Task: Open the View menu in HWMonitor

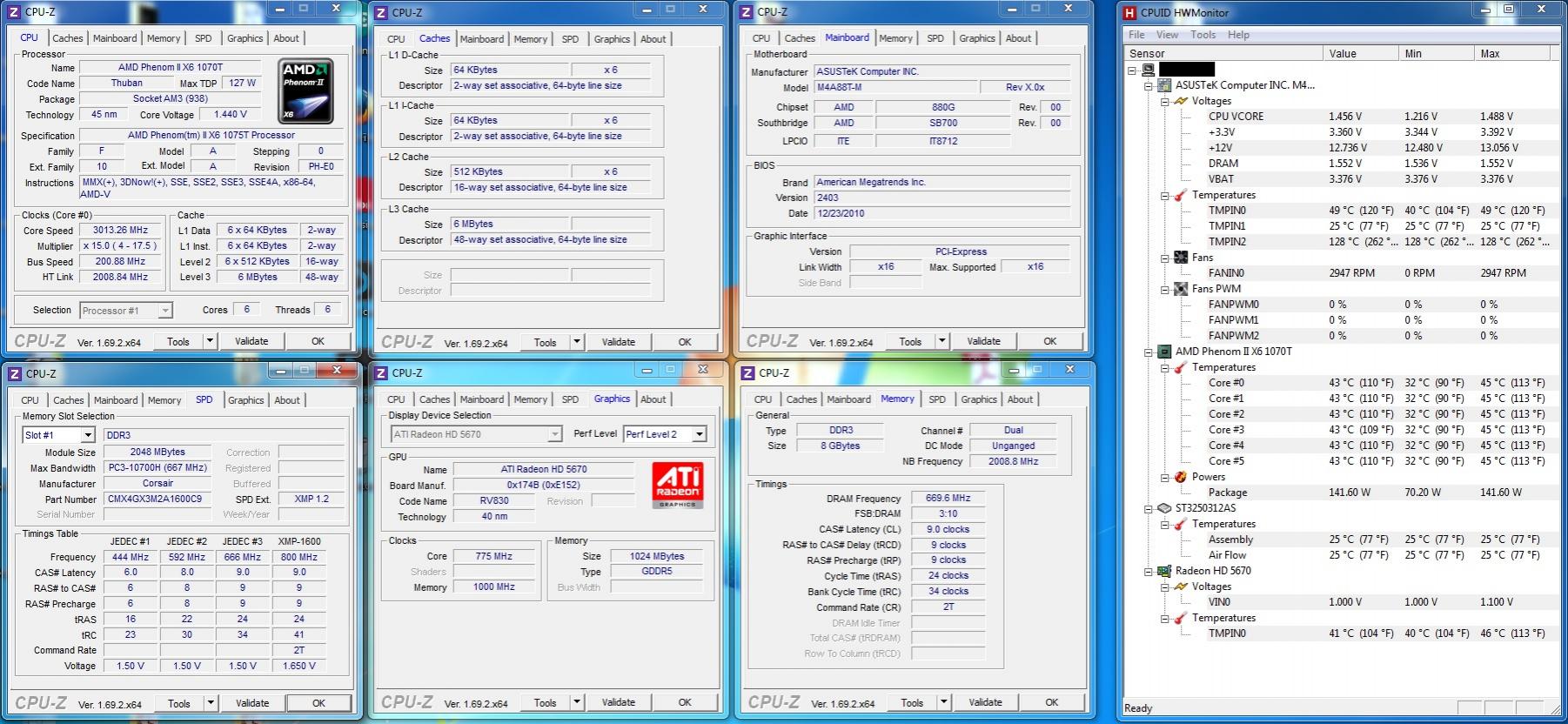Action: click(x=1167, y=35)
